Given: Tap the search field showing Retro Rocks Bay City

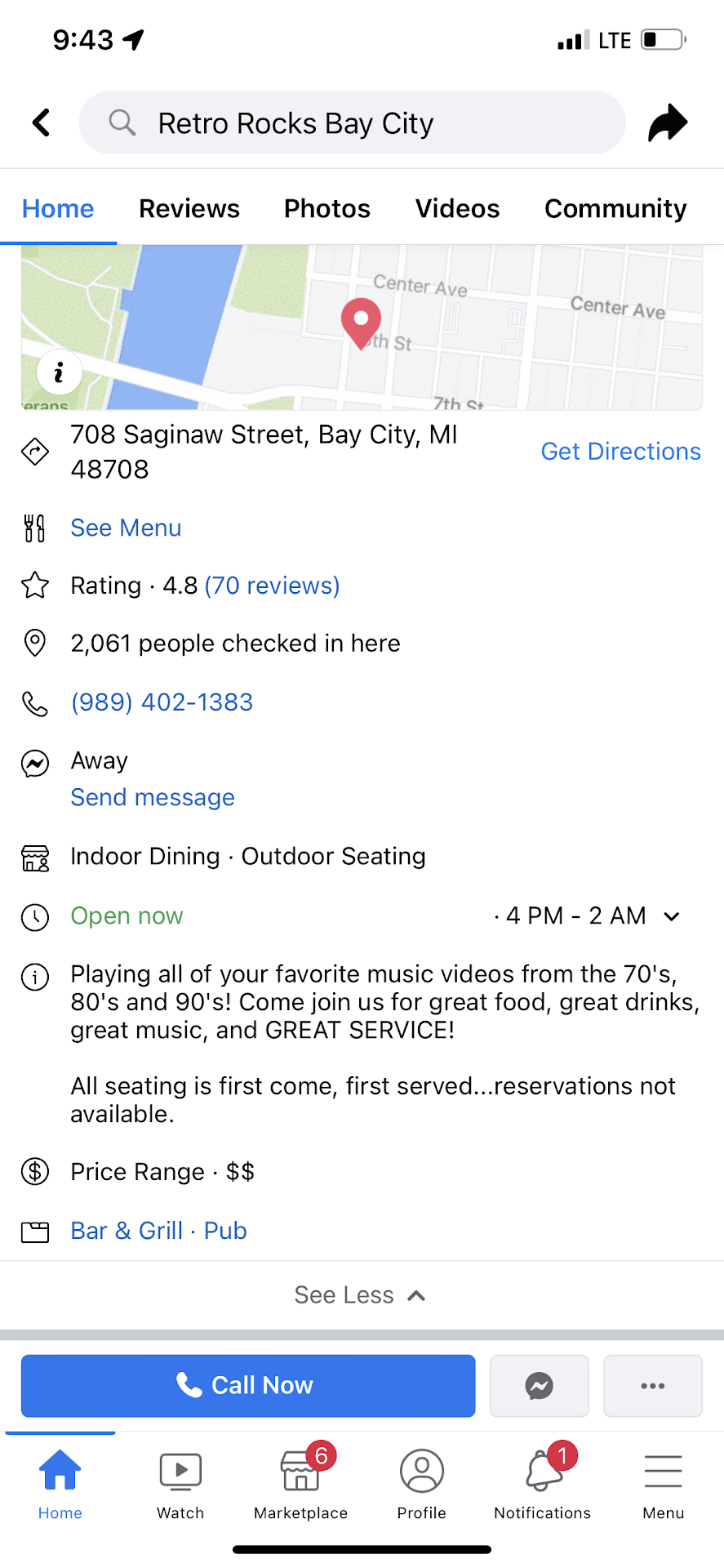Looking at the screenshot, I should coord(353,123).
